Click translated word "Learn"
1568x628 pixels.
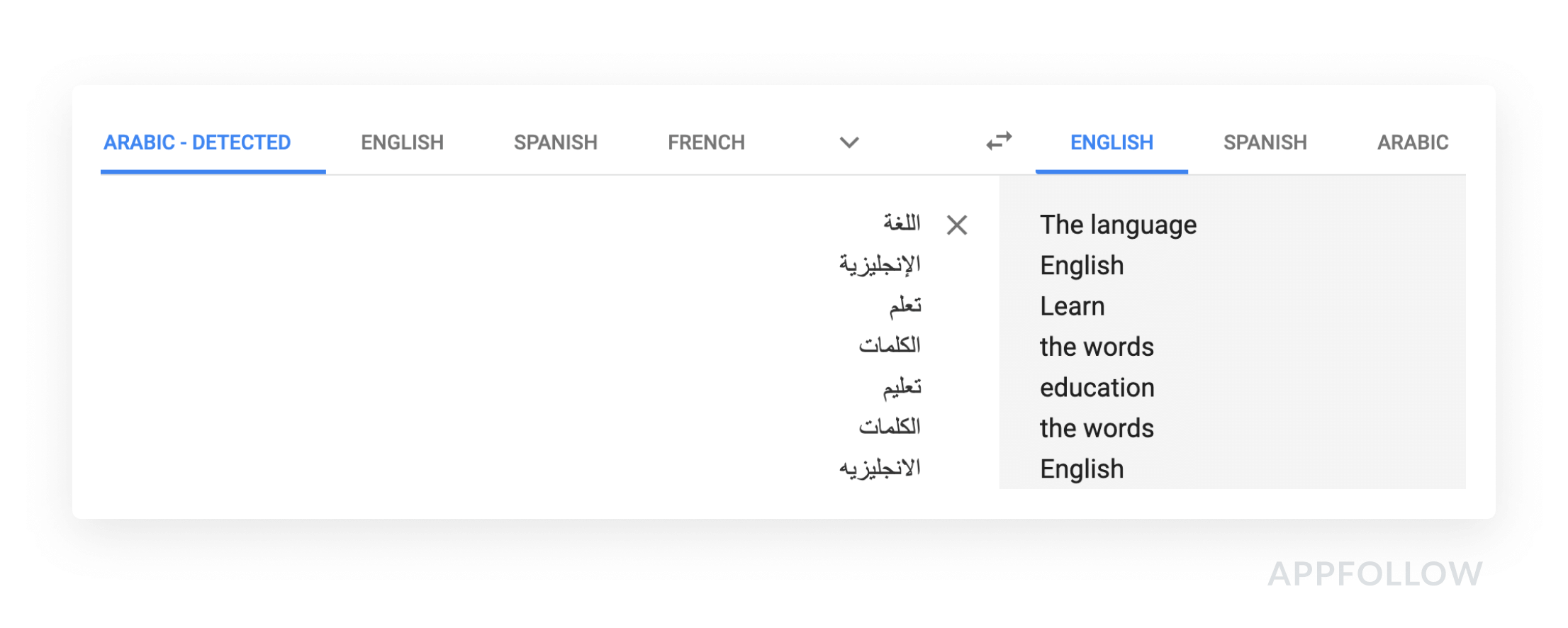point(1073,306)
